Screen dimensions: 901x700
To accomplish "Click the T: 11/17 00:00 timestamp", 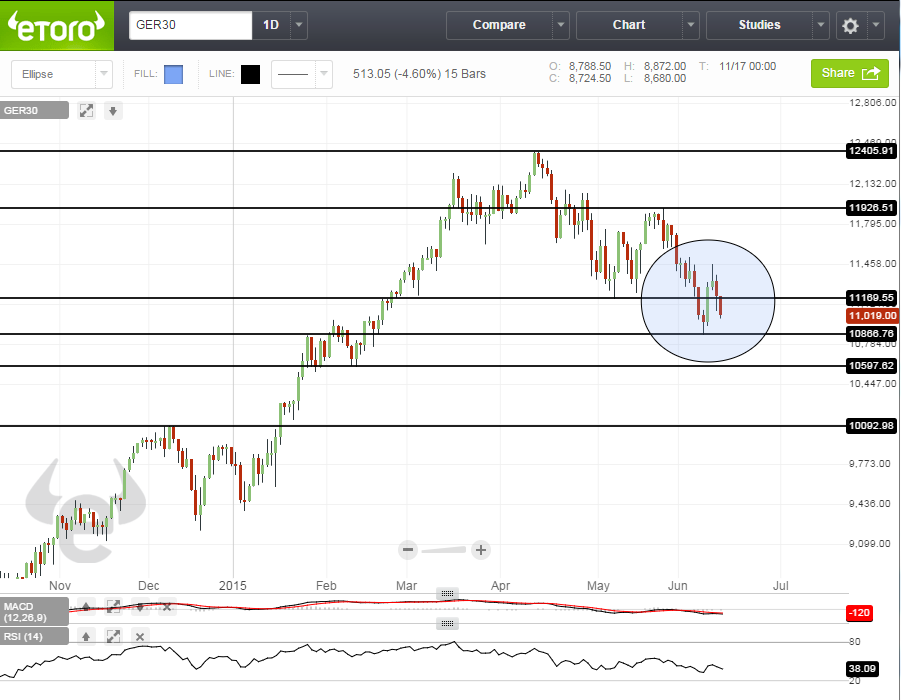I will point(737,66).
